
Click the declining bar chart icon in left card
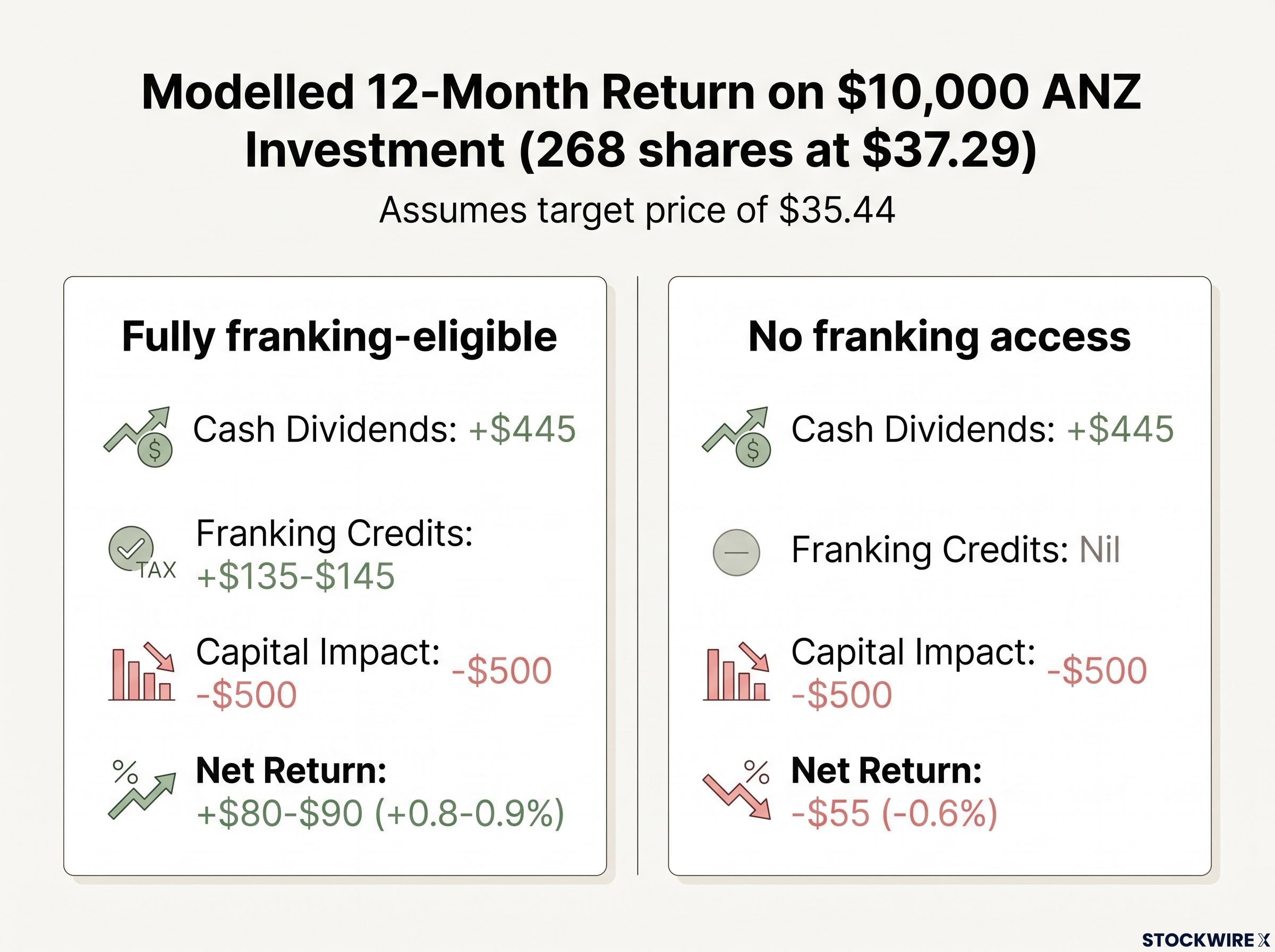[142, 671]
